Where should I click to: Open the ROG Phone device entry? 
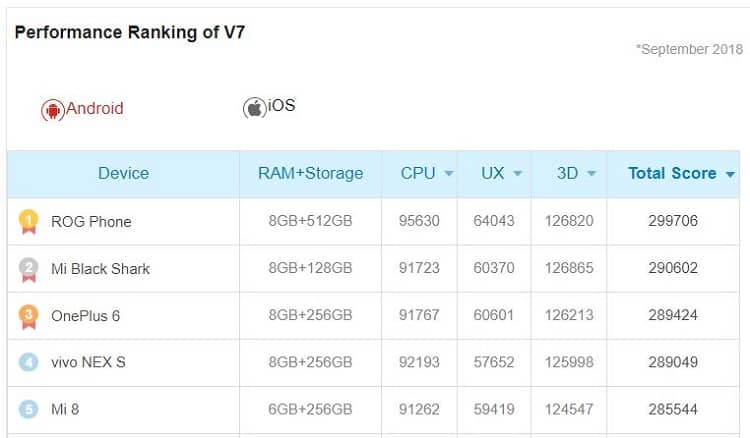click(91, 221)
